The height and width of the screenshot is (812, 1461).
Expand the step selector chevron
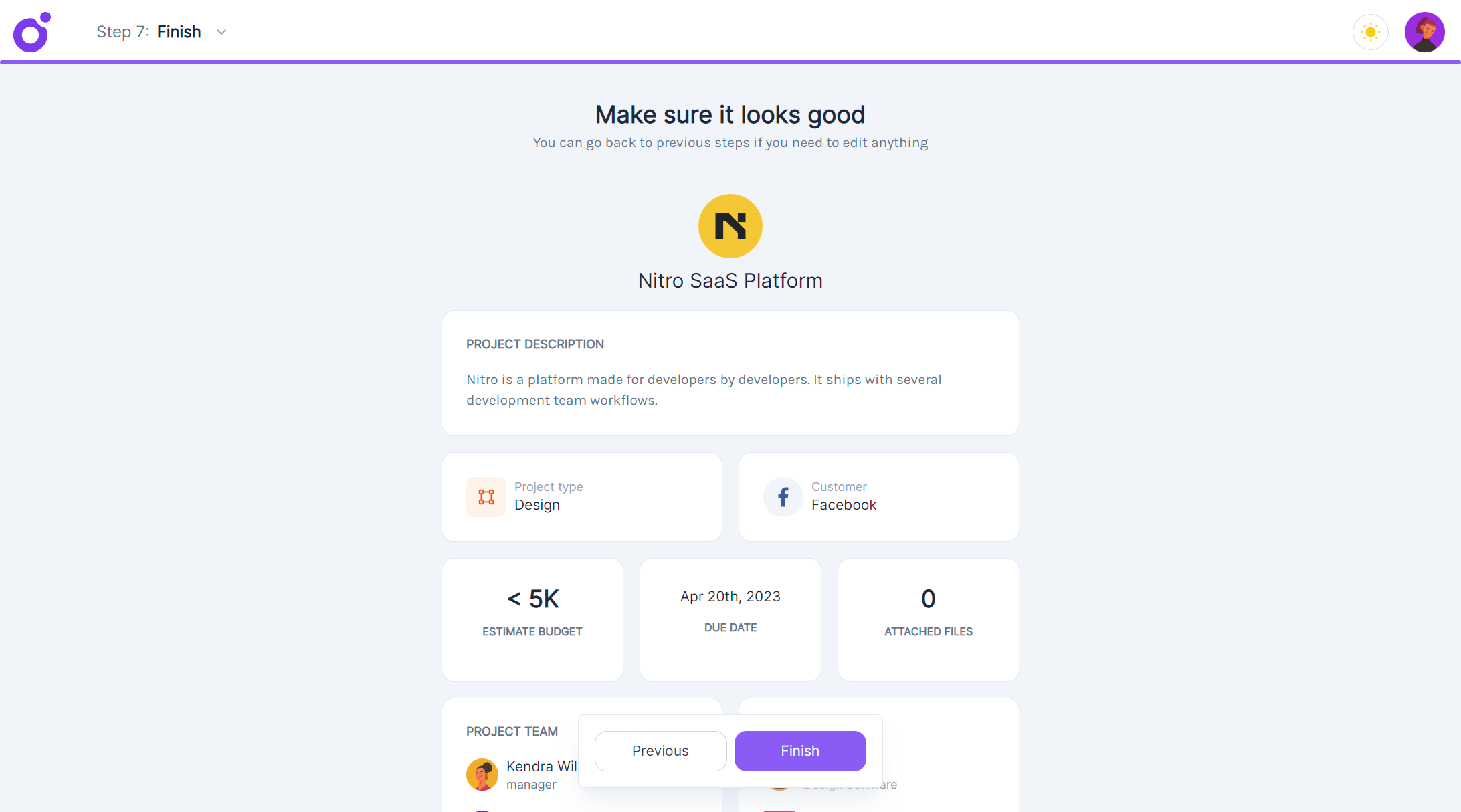point(221,32)
